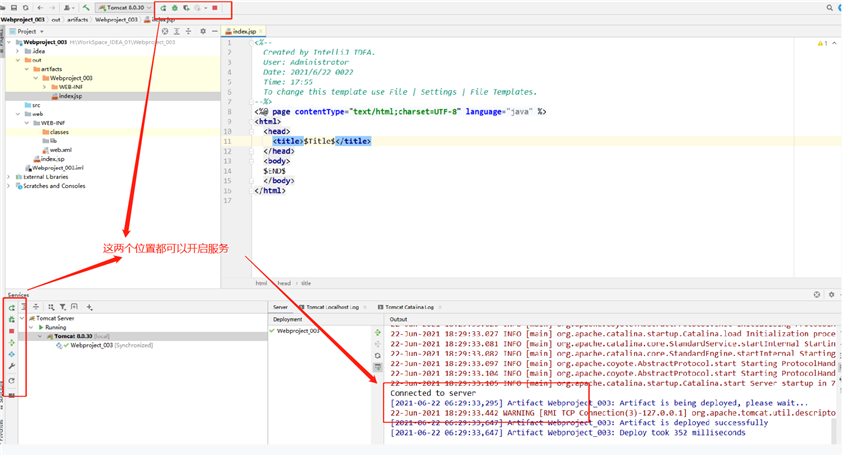
Task: Click the Build hammer icon
Action: (86, 8)
